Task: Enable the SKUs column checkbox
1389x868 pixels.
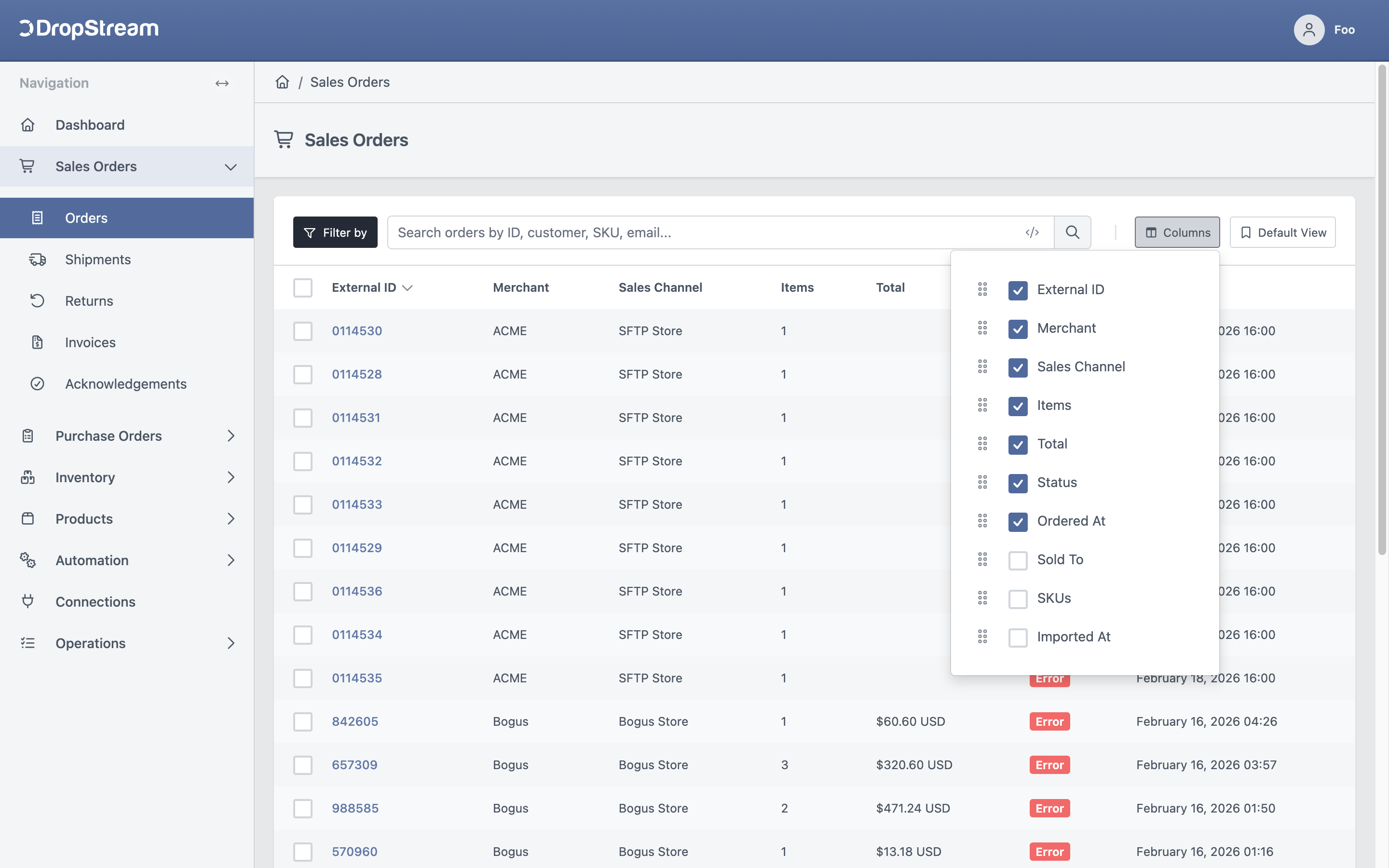Action: (1018, 598)
